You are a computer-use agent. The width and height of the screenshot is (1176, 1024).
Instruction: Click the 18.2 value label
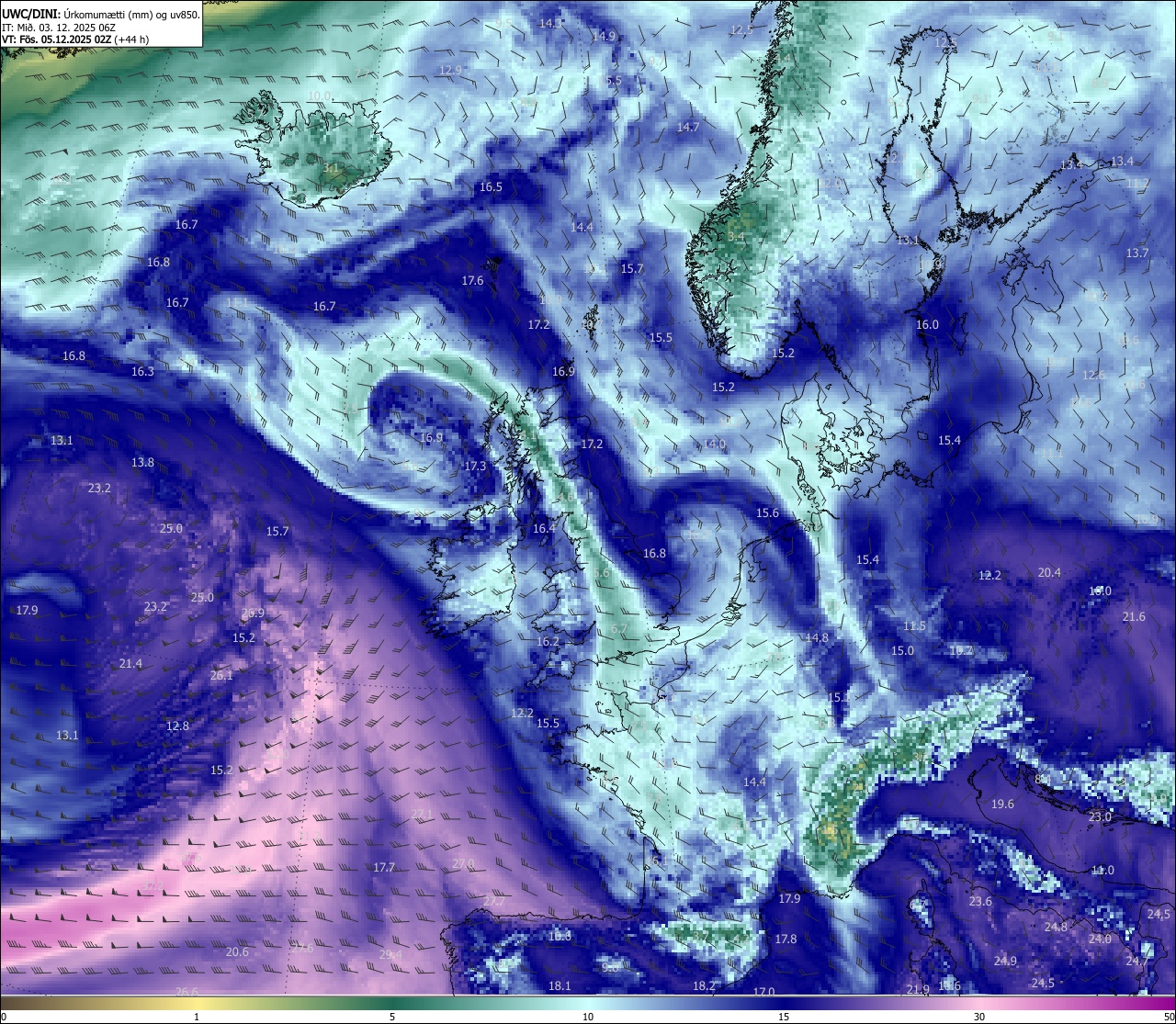704,985
